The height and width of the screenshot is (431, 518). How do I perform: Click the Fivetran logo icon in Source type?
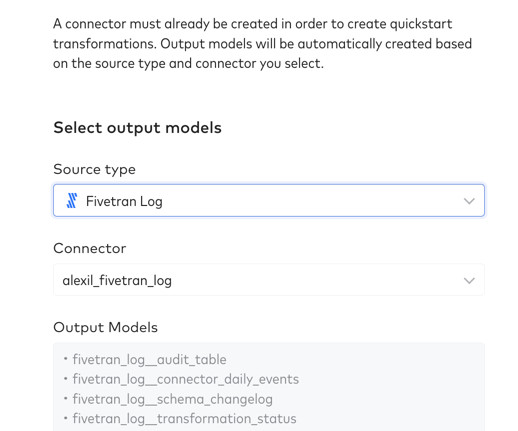72,201
